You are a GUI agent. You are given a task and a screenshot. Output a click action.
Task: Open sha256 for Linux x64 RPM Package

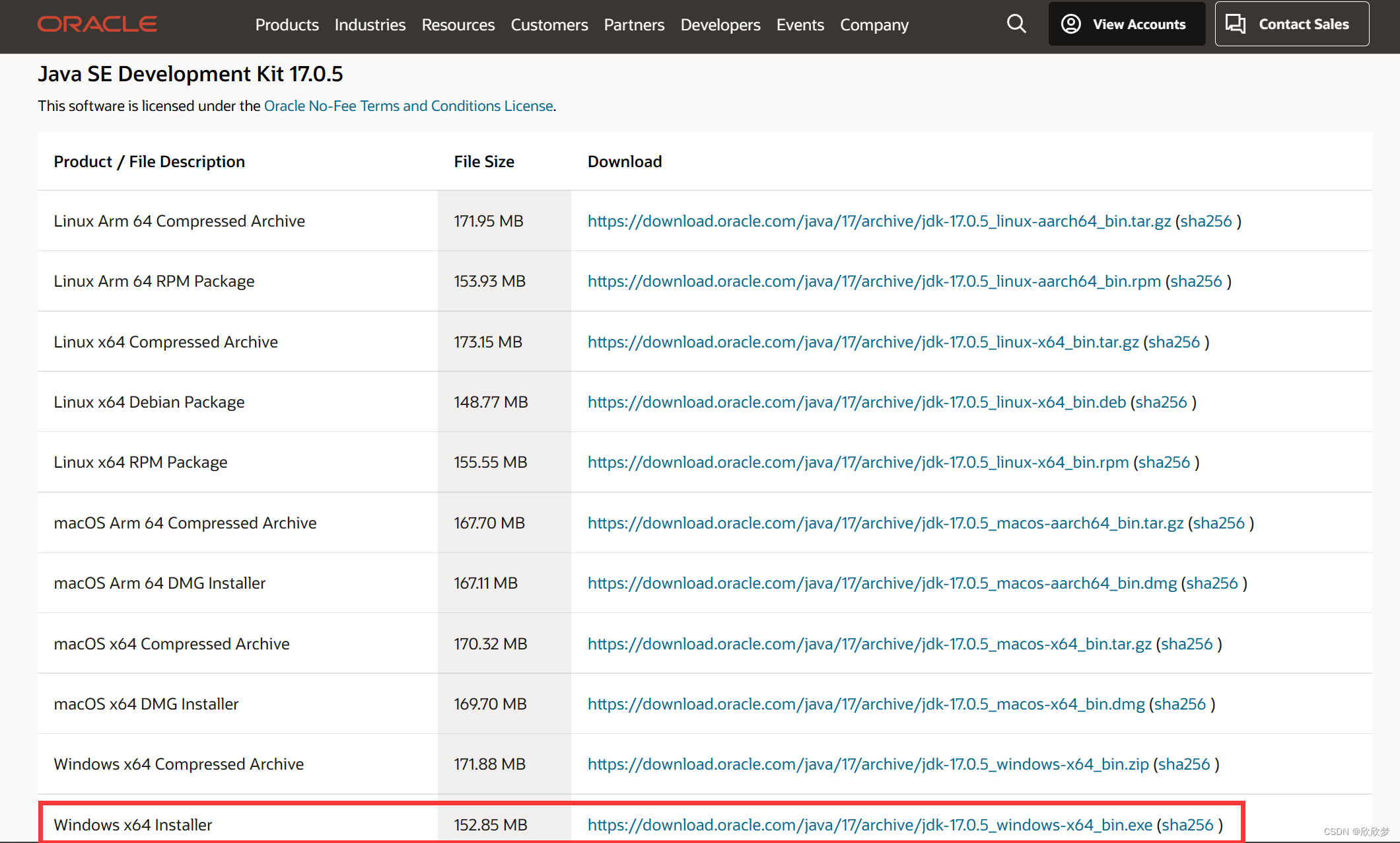tap(1164, 462)
